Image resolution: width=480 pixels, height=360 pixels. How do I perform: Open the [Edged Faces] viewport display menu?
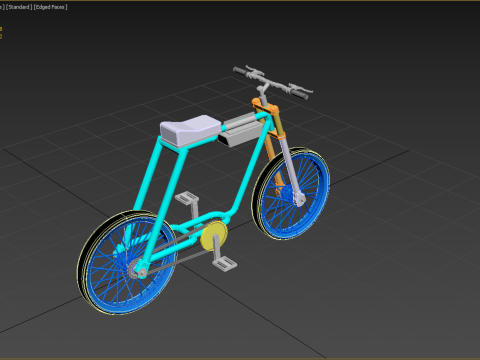coord(50,7)
